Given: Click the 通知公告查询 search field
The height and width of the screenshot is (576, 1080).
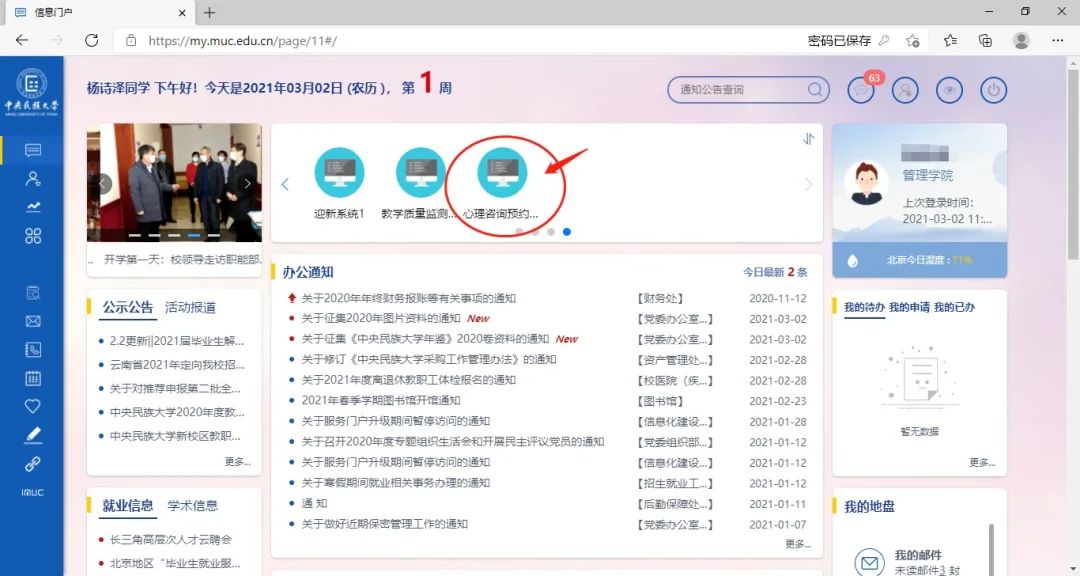Looking at the screenshot, I should click(740, 90).
